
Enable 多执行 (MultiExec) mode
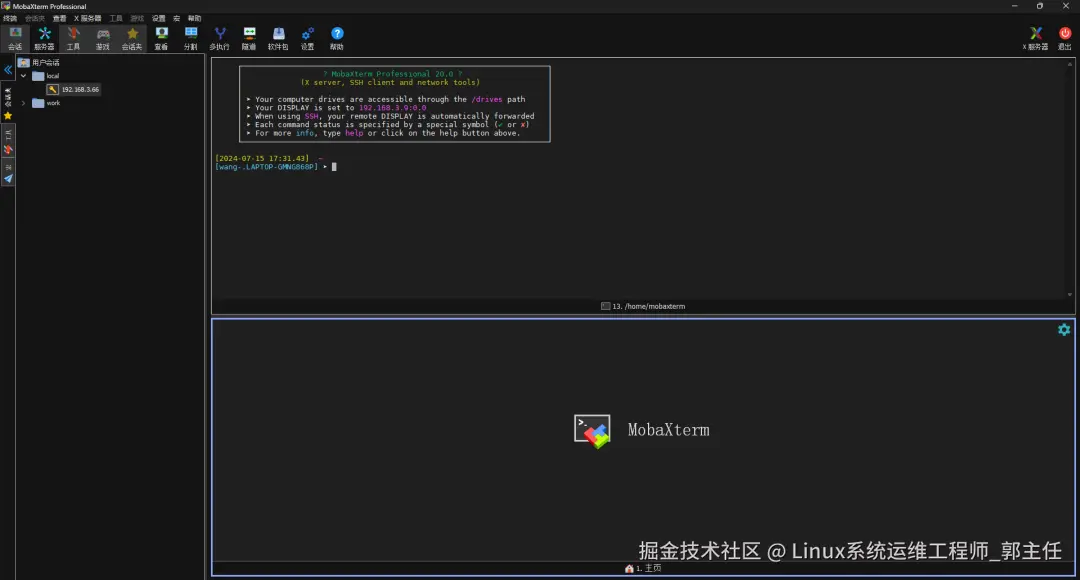220,39
